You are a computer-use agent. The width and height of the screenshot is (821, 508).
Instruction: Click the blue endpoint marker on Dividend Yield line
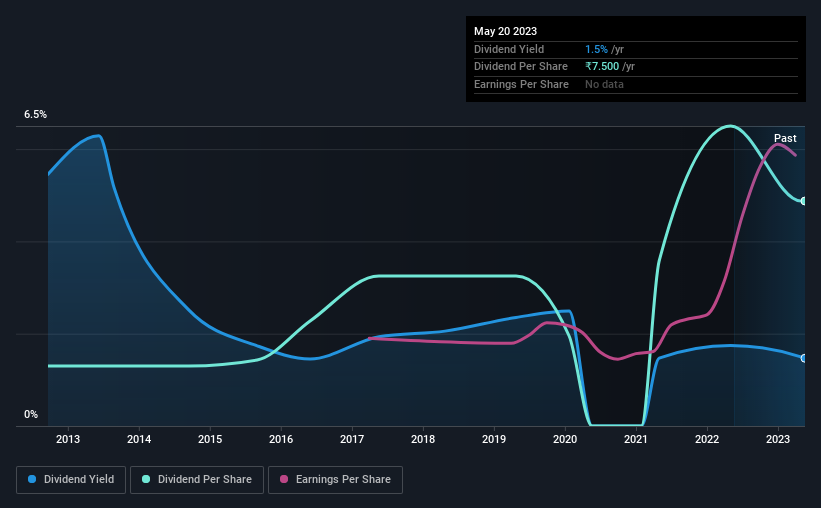click(x=804, y=358)
